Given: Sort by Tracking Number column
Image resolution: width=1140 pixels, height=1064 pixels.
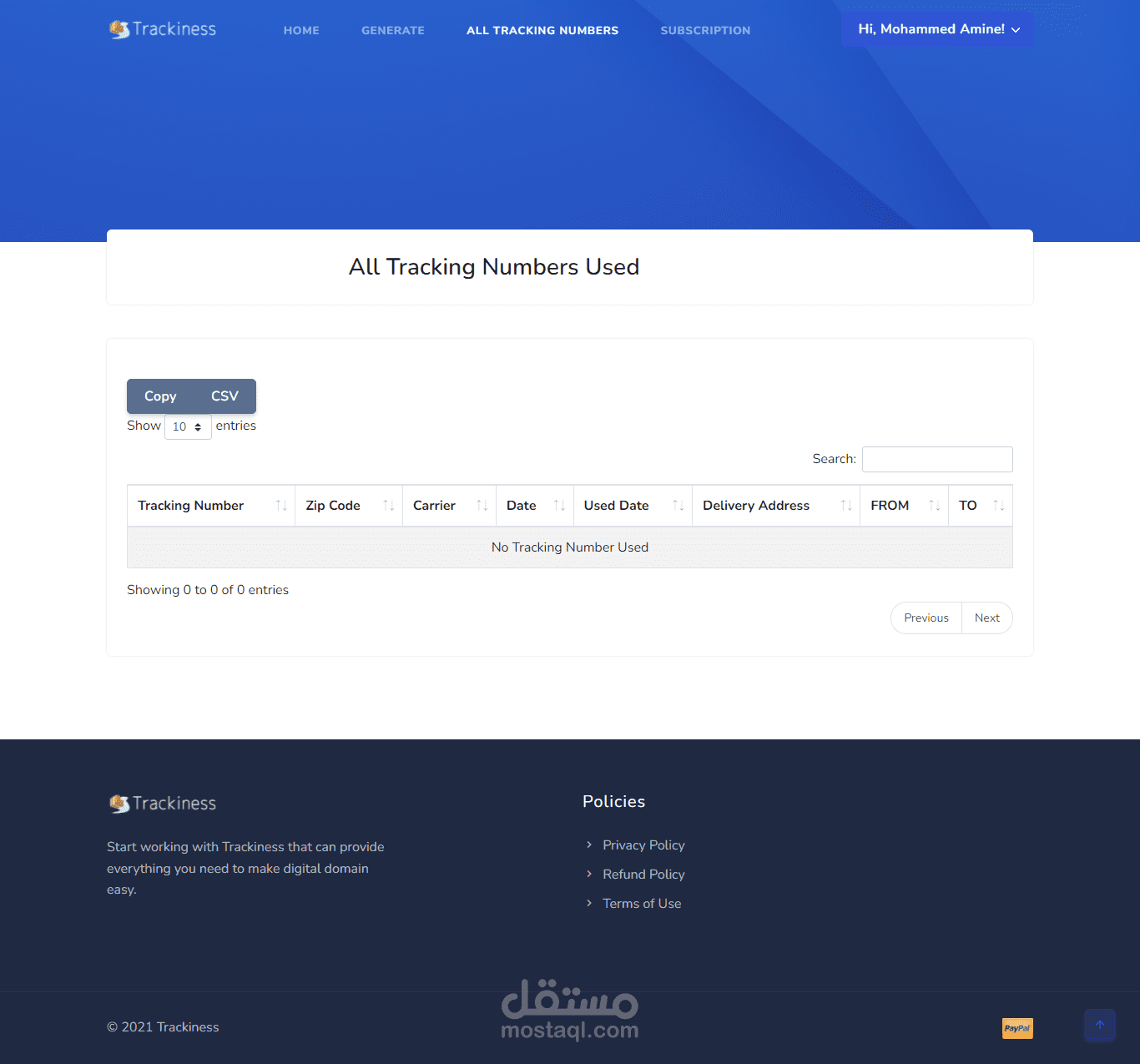Looking at the screenshot, I should [211, 506].
